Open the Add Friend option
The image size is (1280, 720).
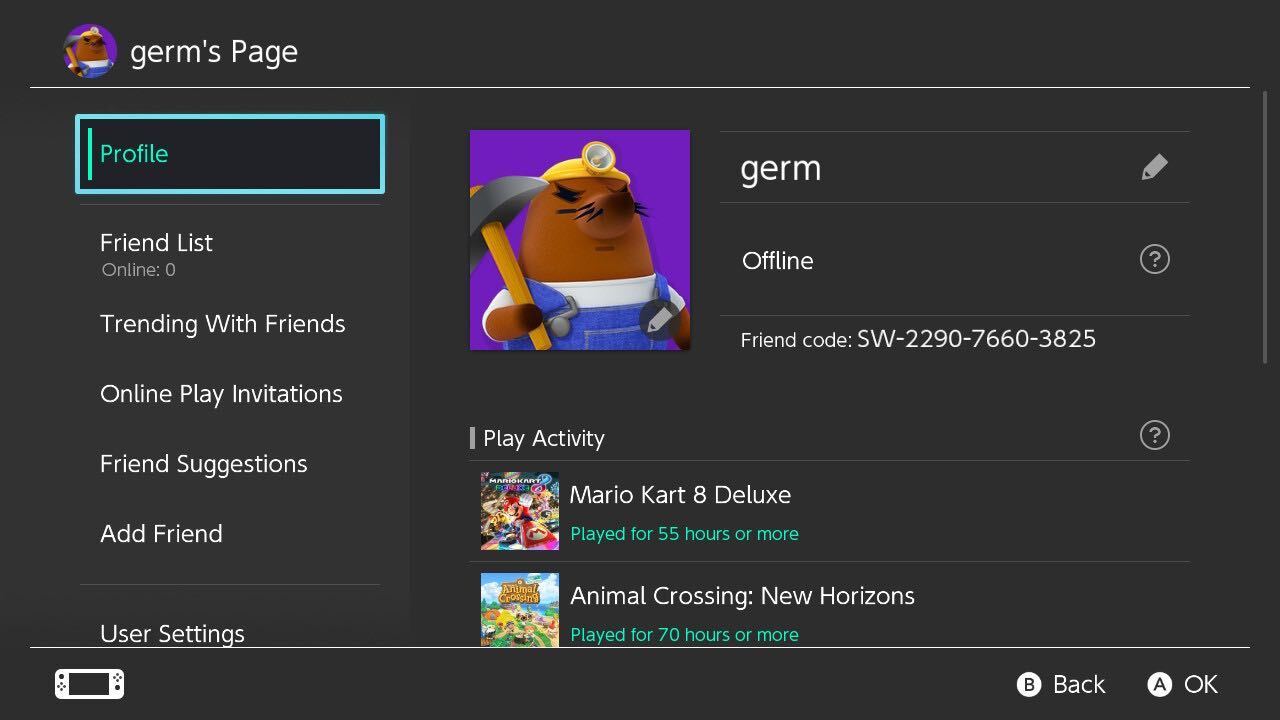coord(161,534)
